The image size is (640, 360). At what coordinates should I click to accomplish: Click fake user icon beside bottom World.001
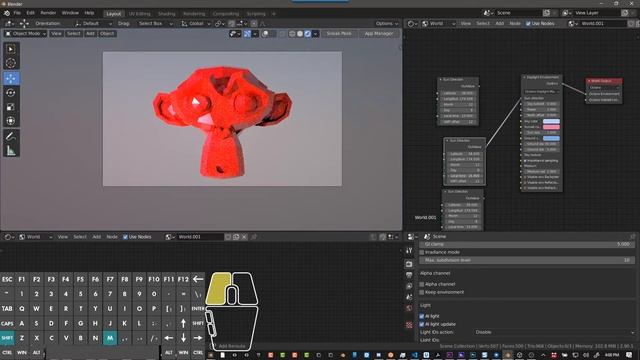pos(228,237)
